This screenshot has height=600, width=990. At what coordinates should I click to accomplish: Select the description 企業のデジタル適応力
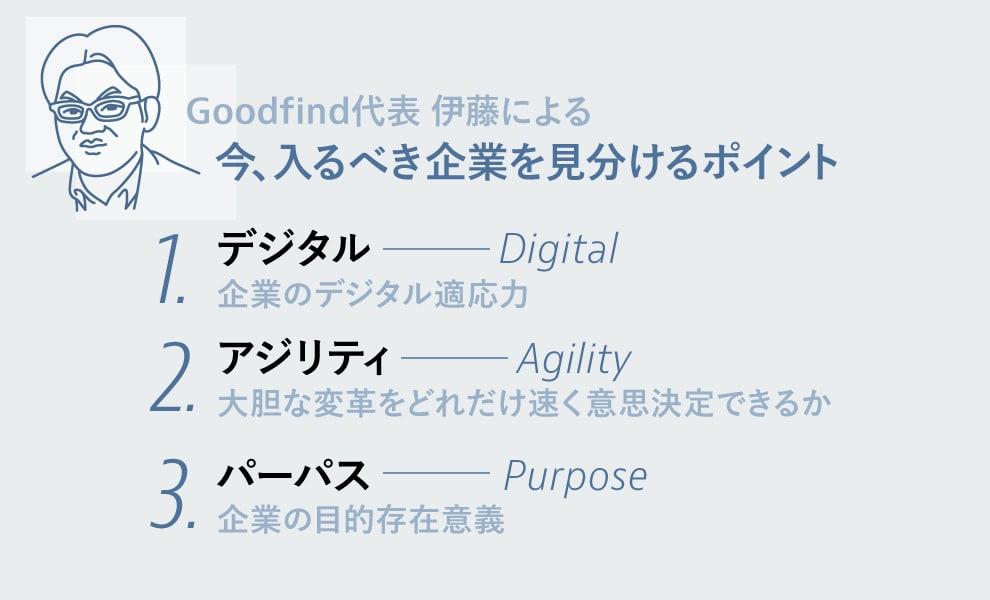point(372,296)
